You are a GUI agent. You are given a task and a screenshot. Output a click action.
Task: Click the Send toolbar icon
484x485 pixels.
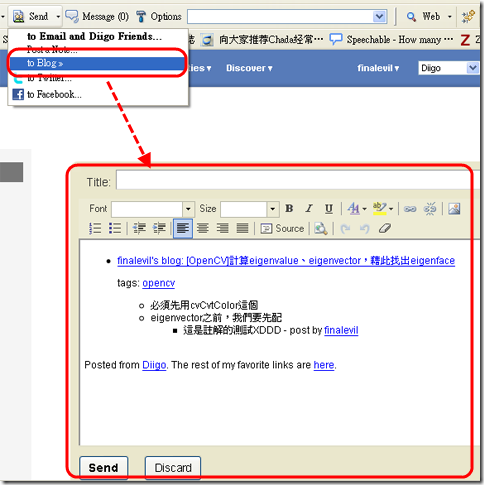pos(18,16)
